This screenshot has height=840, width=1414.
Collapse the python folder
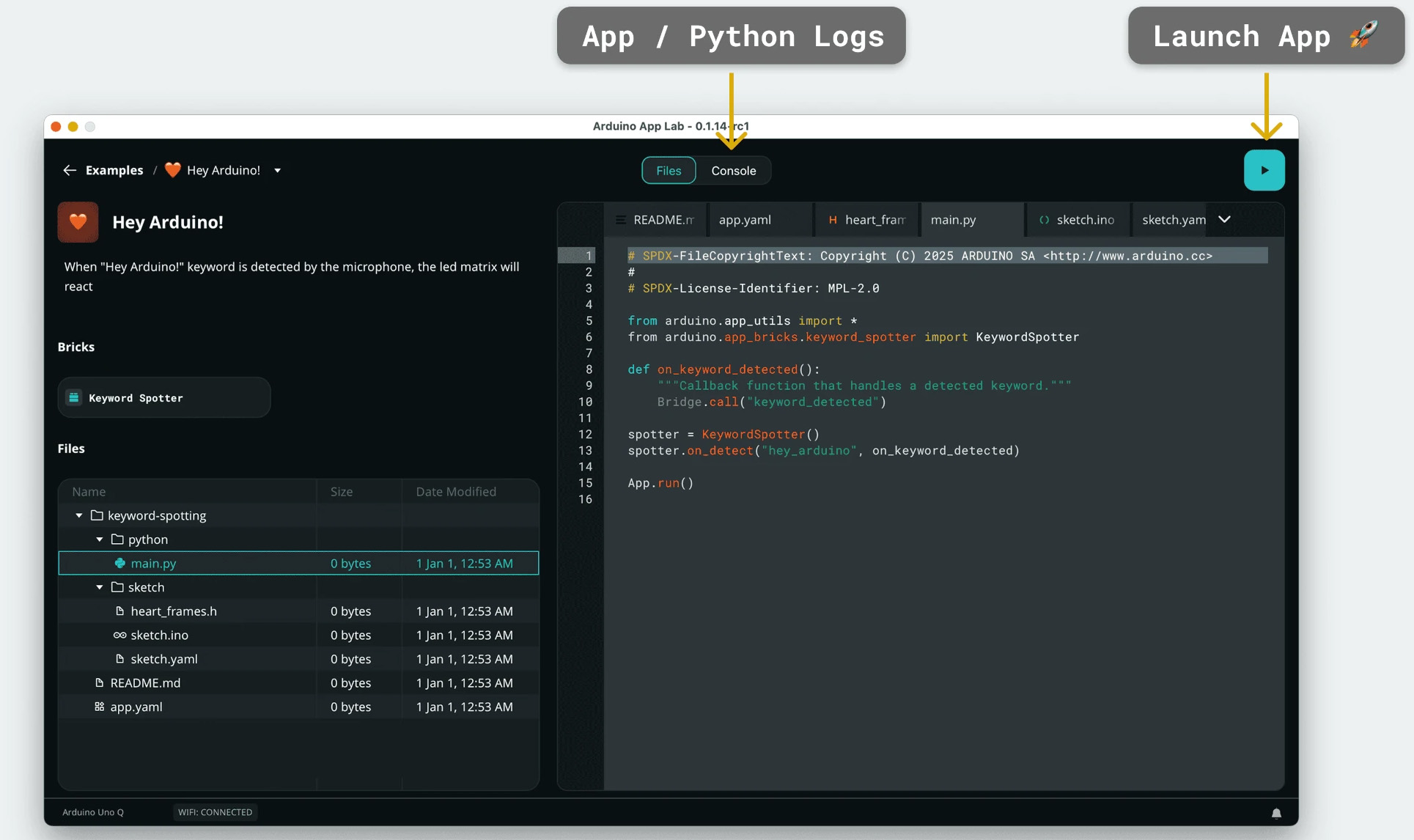(x=100, y=539)
